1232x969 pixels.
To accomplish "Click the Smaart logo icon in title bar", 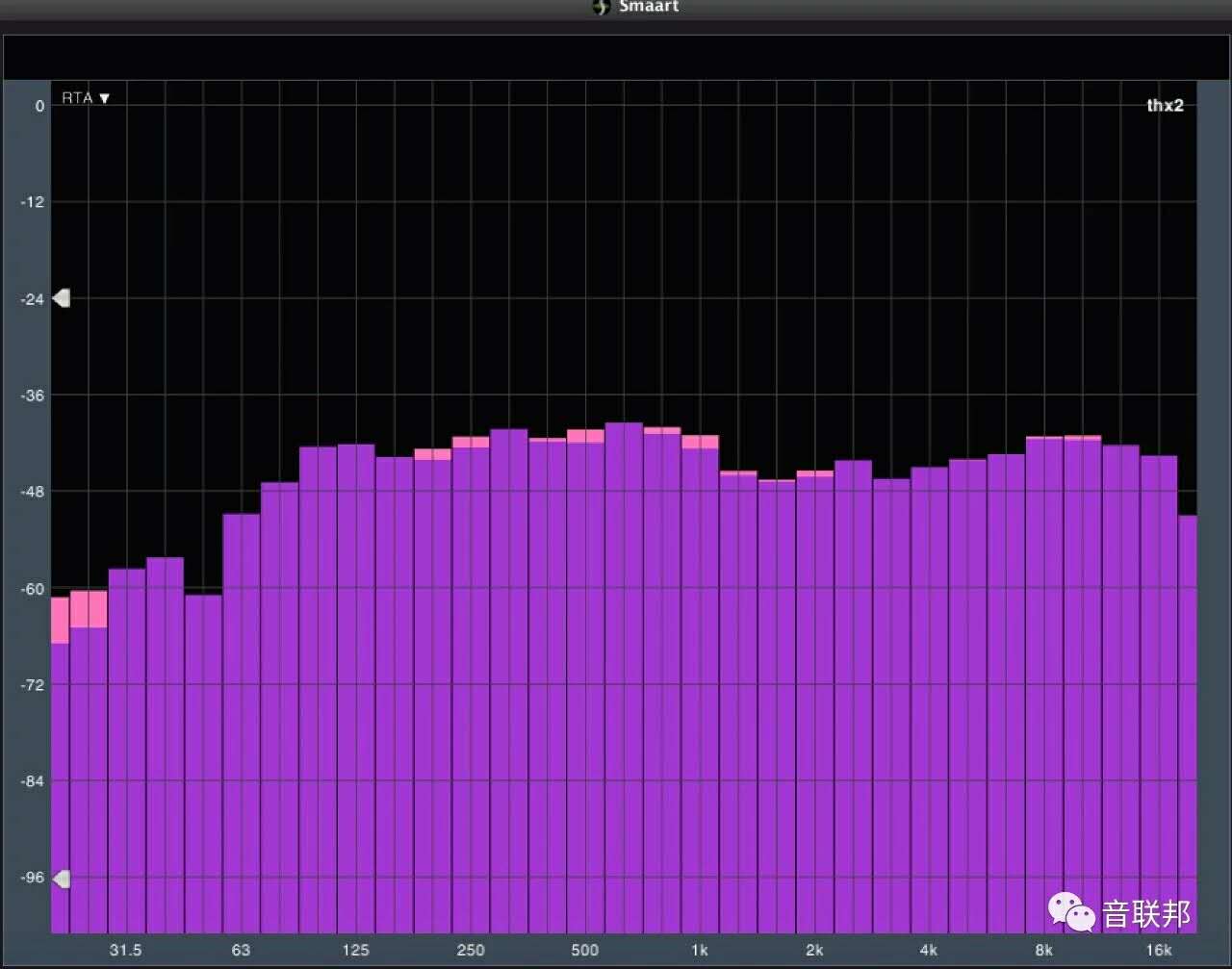I will coord(602,7).
